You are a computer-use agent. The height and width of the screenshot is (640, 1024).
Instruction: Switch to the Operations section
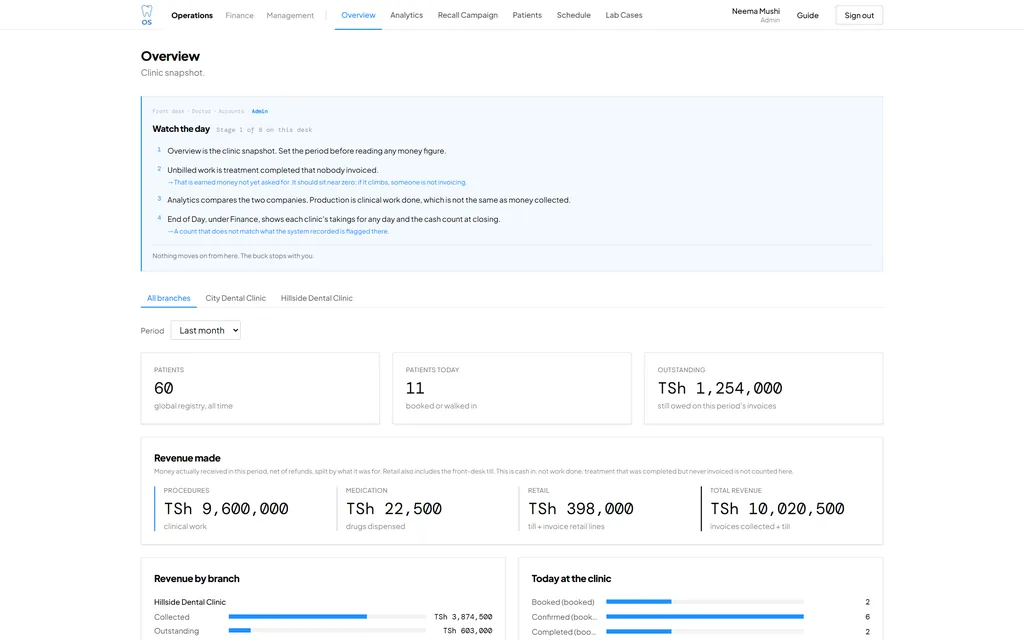(192, 15)
